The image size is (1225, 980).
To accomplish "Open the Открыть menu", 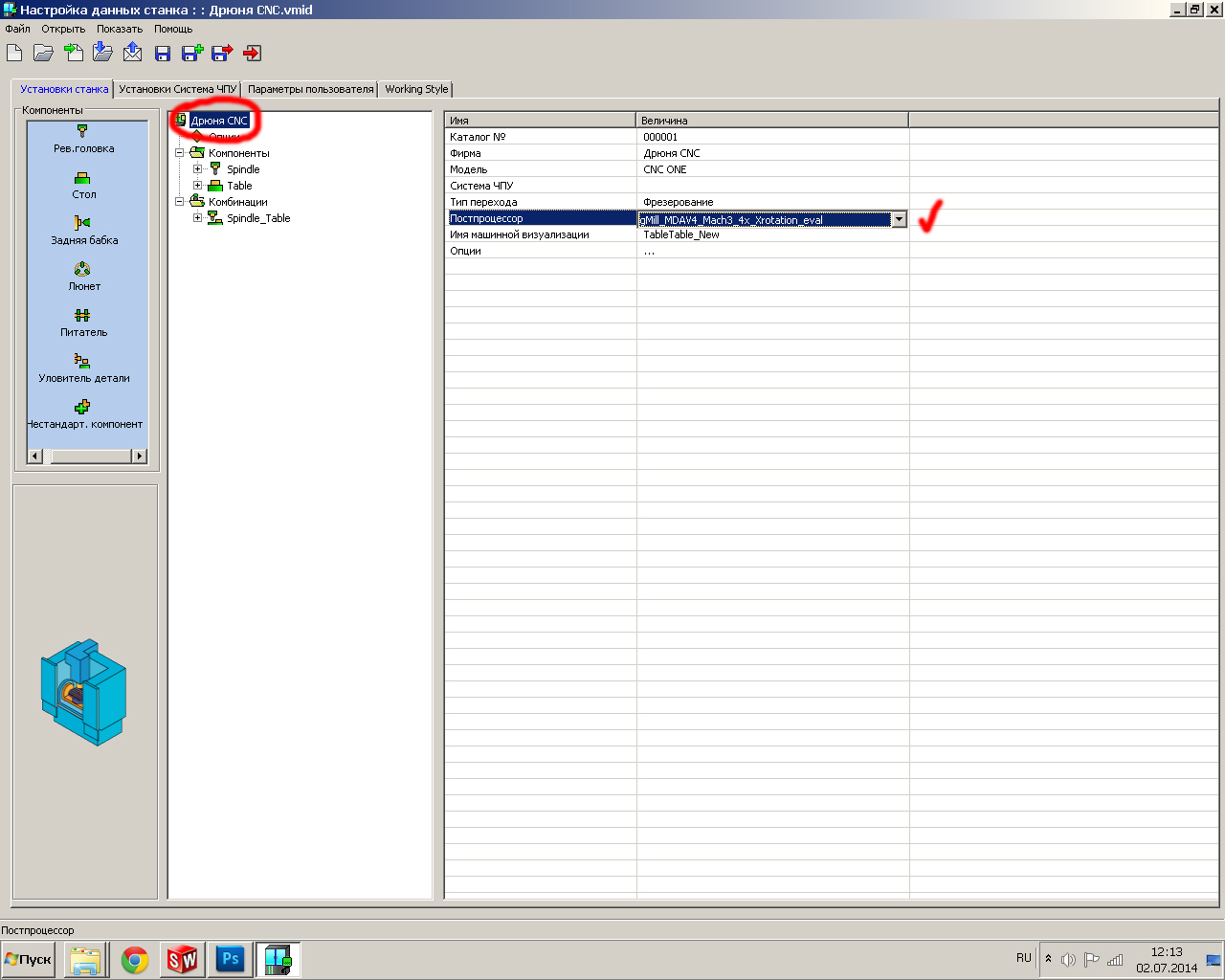I will coord(63,29).
